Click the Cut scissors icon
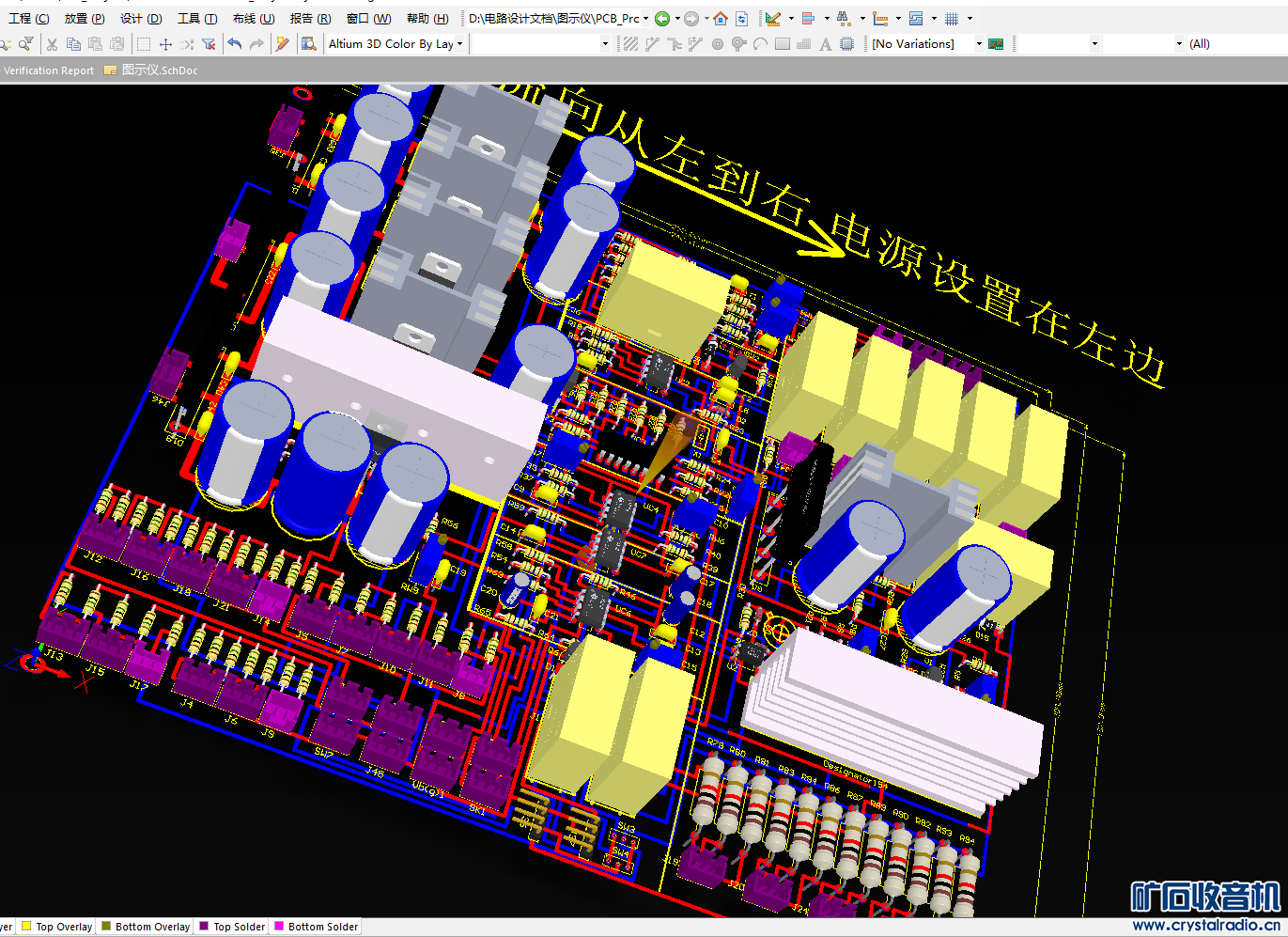This screenshot has height=937, width=1288. click(52, 44)
